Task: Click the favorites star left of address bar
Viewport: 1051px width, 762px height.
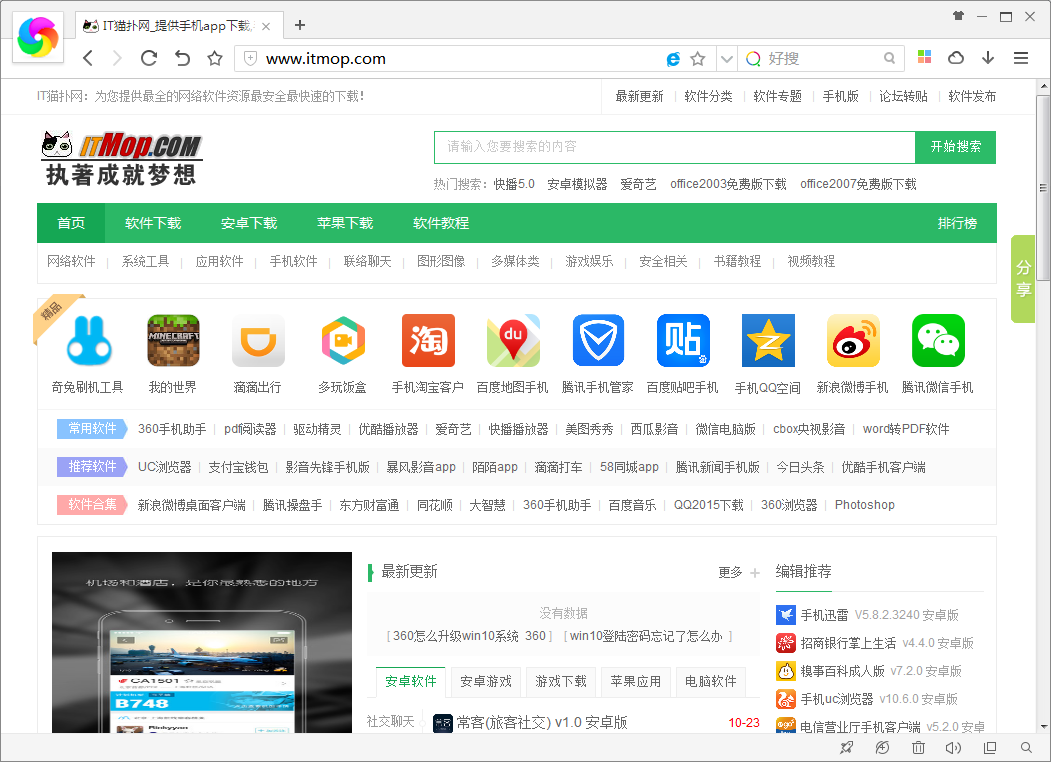Action: [x=214, y=58]
